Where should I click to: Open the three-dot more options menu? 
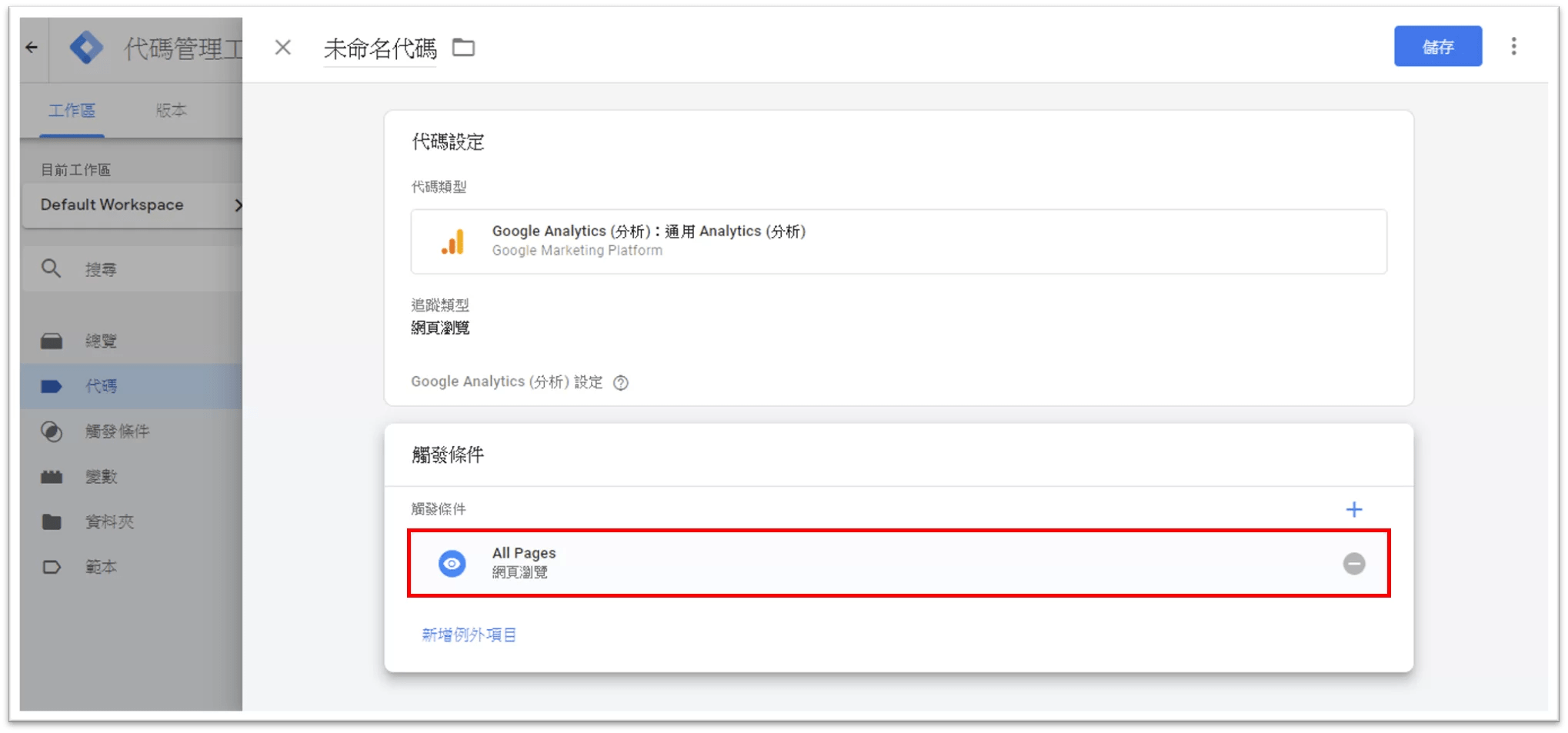(x=1513, y=46)
